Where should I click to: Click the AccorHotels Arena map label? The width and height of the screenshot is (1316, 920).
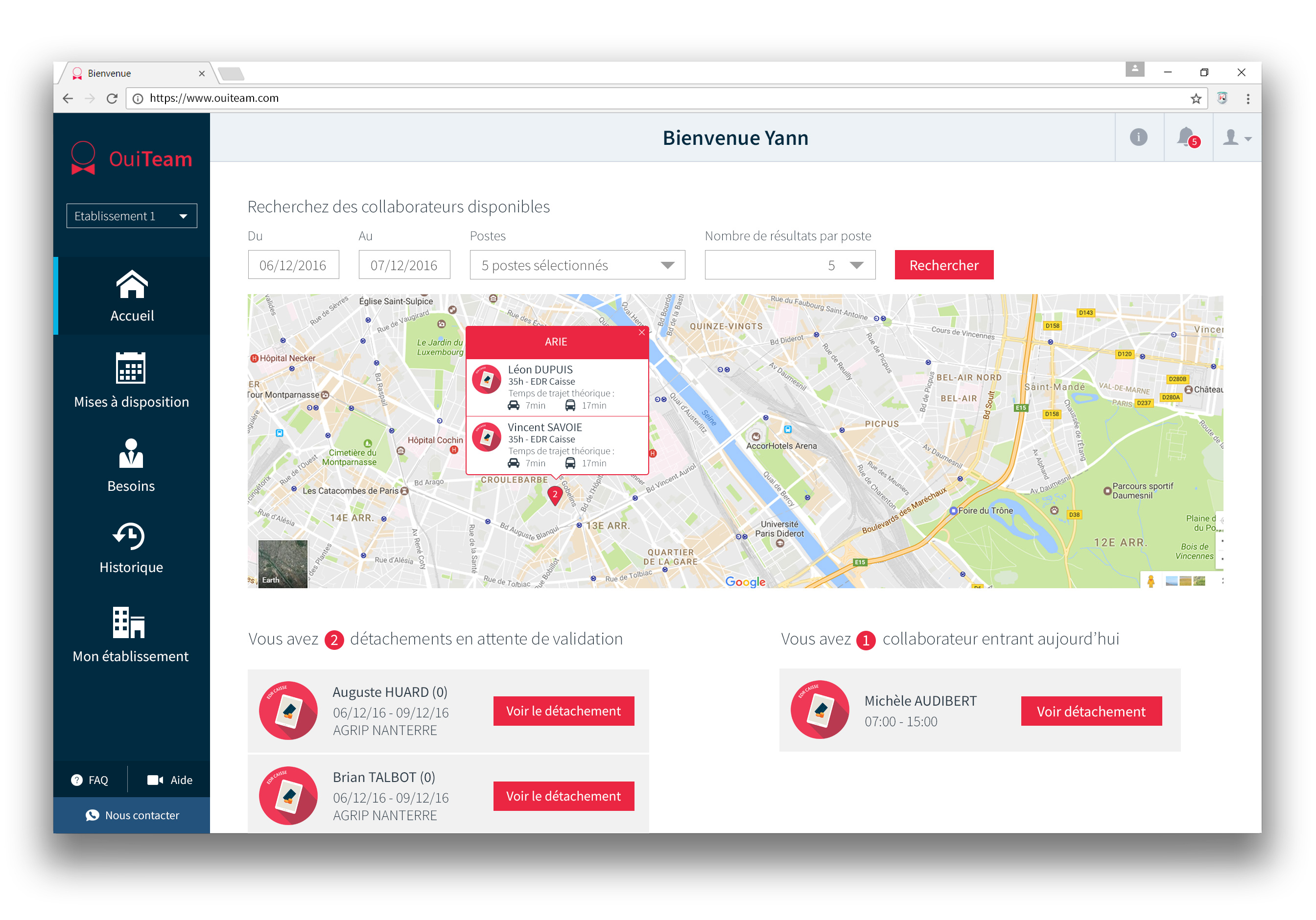(781, 446)
